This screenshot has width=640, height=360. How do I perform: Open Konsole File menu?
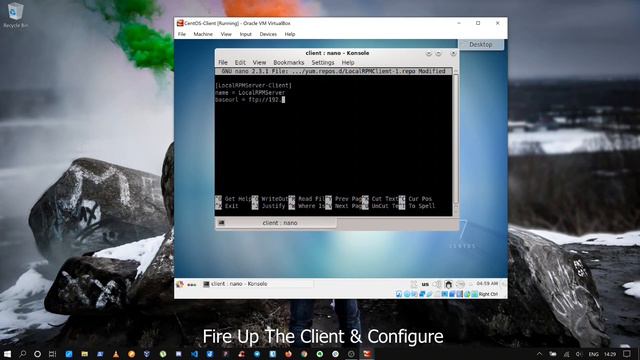pyautogui.click(x=223, y=62)
